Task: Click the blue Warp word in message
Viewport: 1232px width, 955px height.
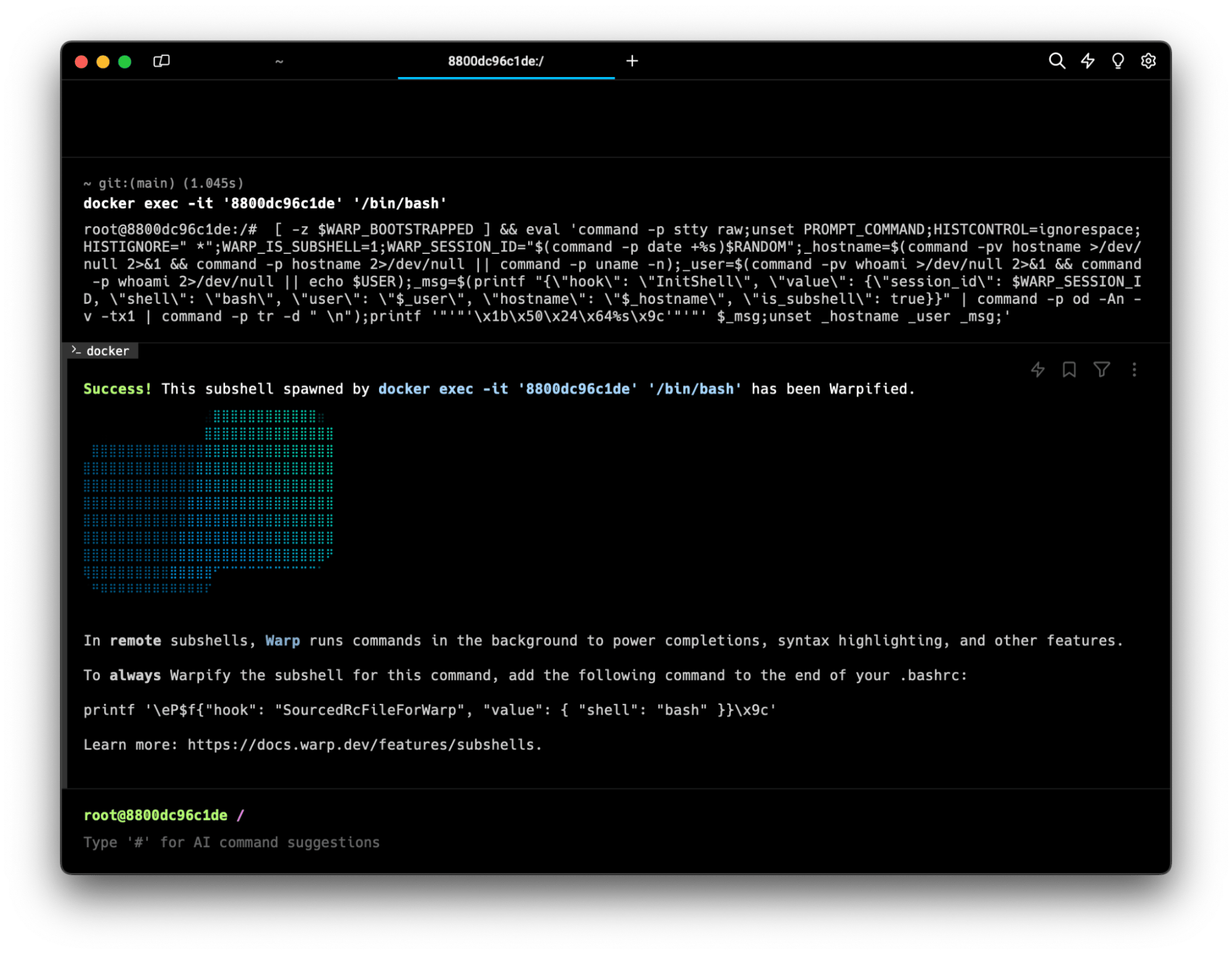Action: point(282,641)
